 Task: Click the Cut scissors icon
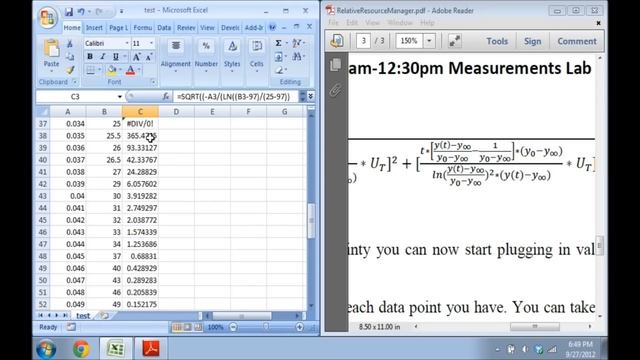point(70,44)
